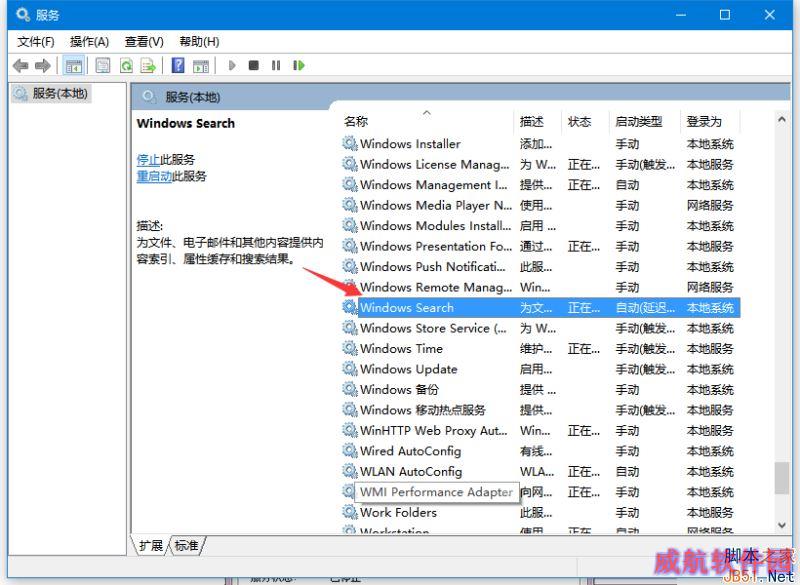Click the Pause service button

coord(276,65)
